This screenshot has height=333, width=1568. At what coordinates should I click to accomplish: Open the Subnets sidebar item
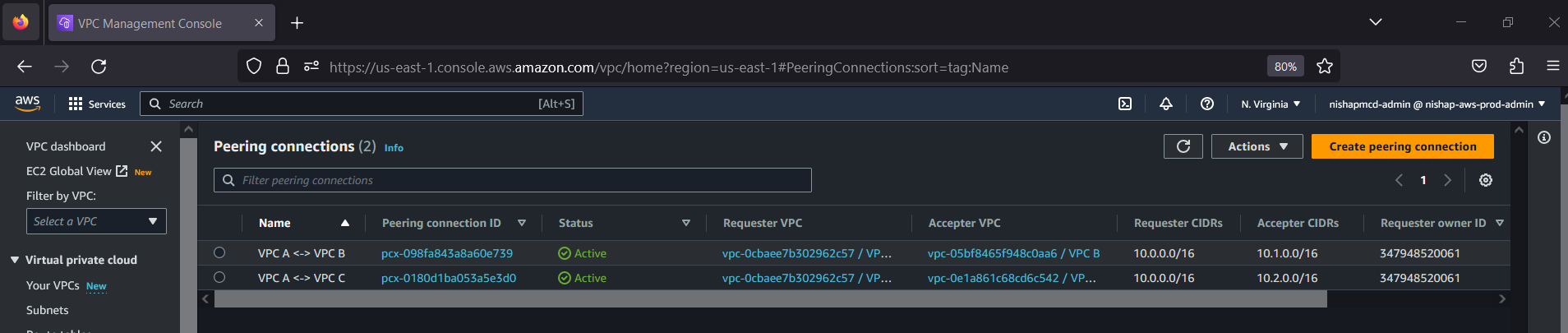click(x=48, y=310)
